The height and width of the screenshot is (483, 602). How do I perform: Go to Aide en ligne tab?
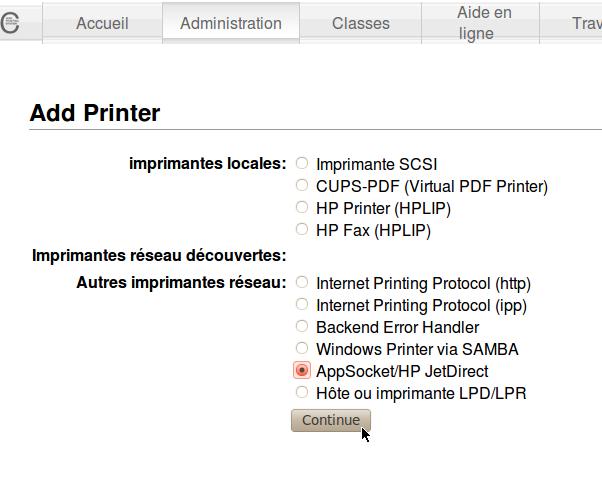click(484, 23)
